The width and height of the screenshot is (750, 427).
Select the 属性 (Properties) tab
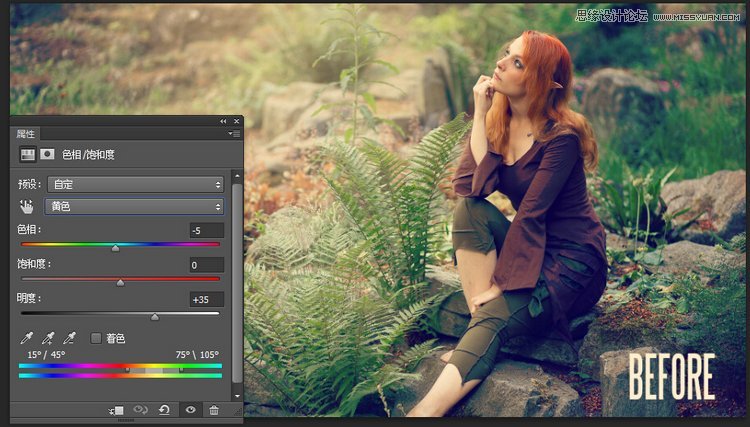25,133
